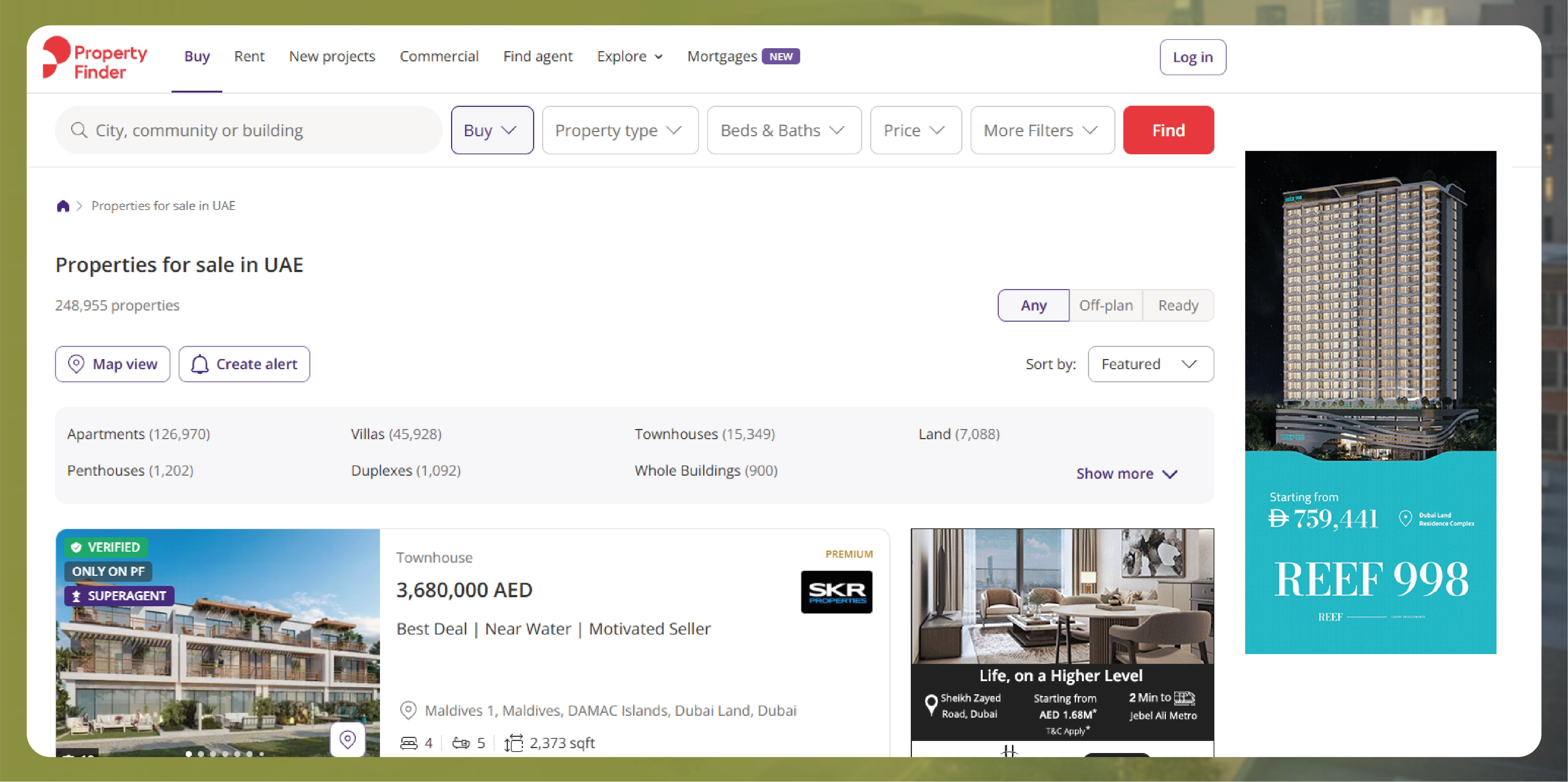Change sorting via the Featured dropdown
The height and width of the screenshot is (782, 1568).
[x=1150, y=364]
